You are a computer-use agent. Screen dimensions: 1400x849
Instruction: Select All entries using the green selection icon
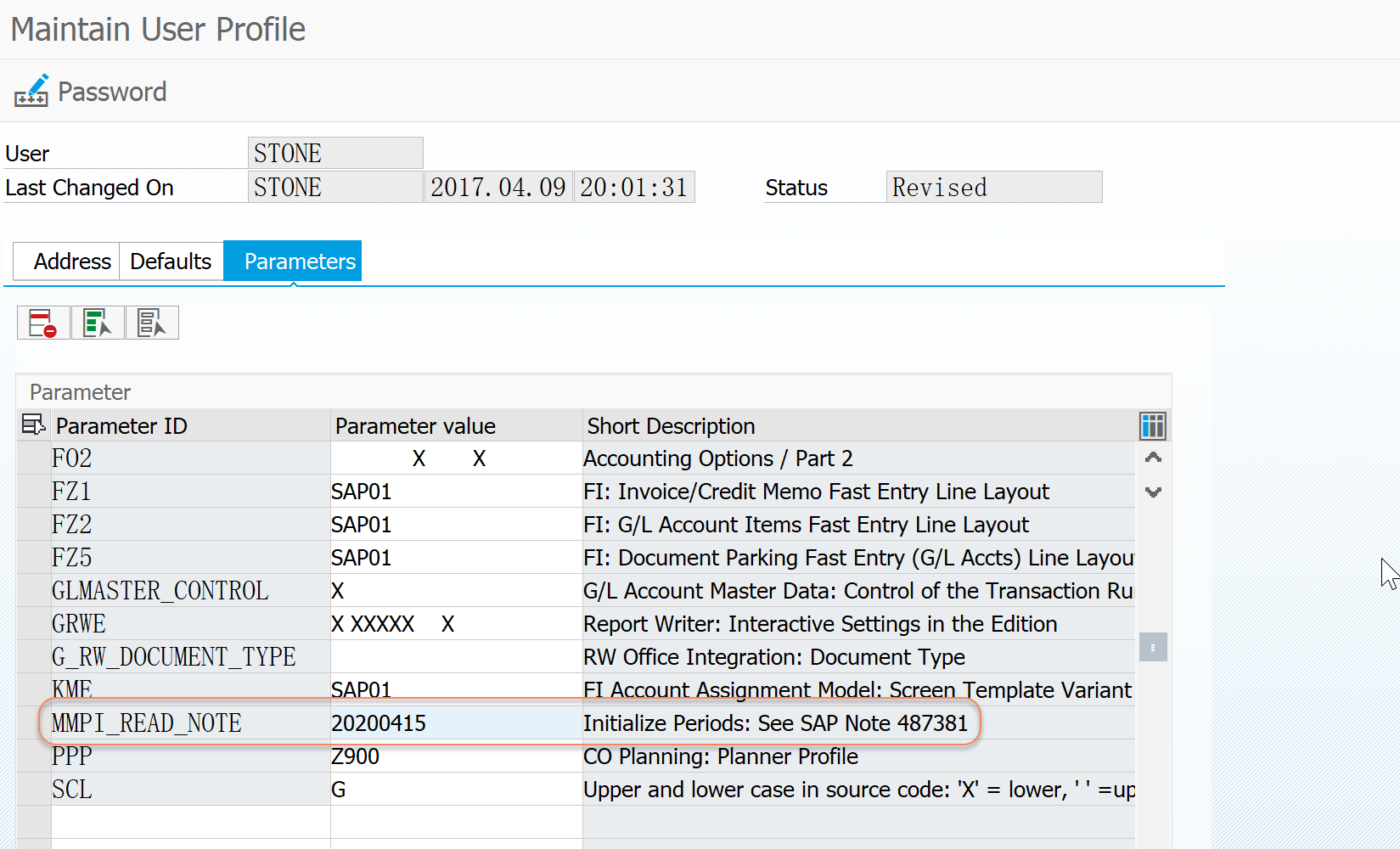point(97,323)
